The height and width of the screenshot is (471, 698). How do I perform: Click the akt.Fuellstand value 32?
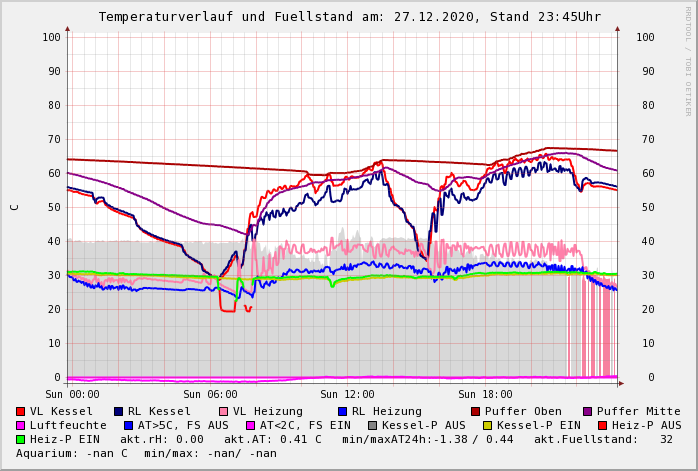tap(666, 439)
